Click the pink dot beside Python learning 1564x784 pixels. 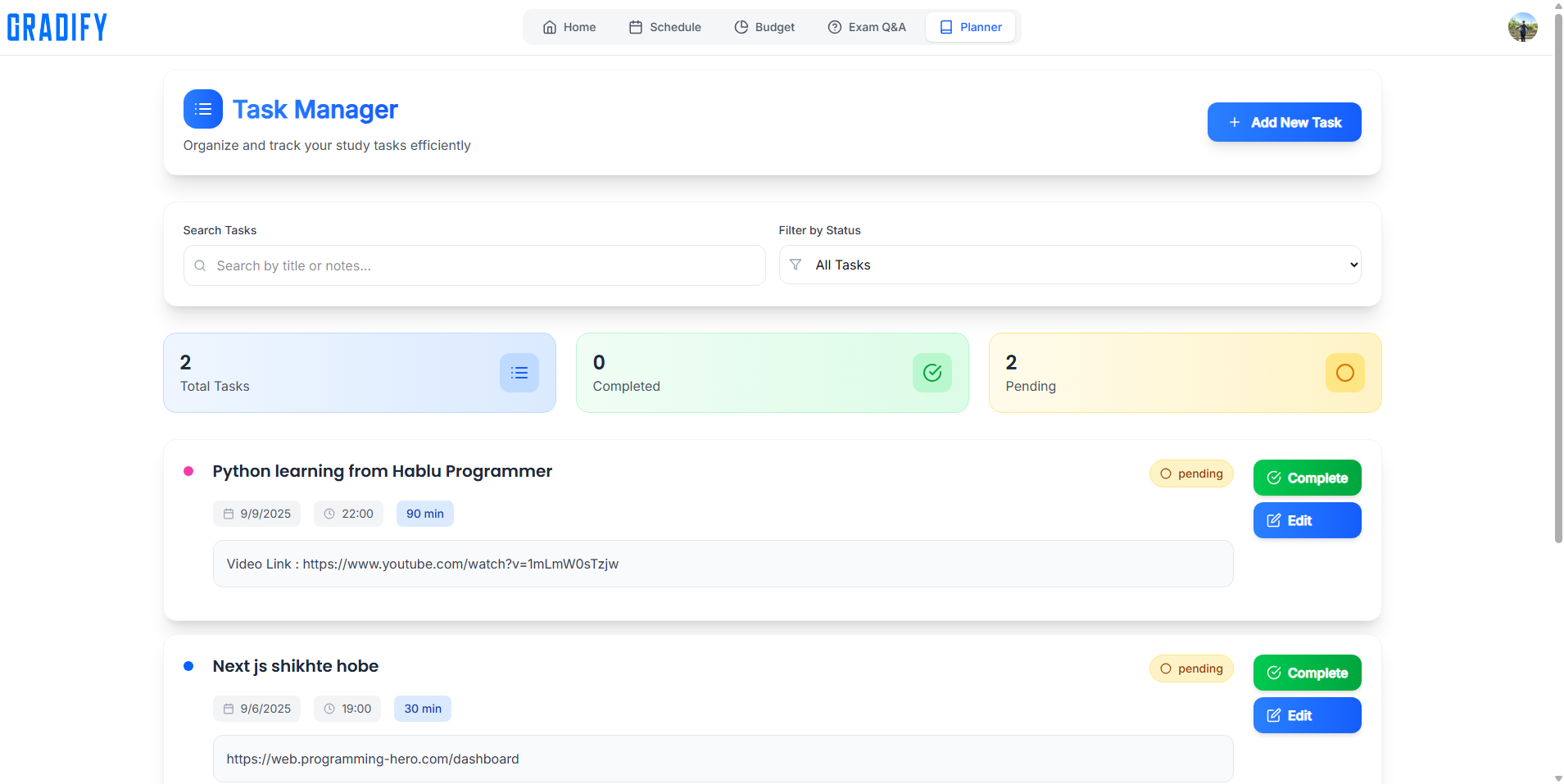point(188,471)
